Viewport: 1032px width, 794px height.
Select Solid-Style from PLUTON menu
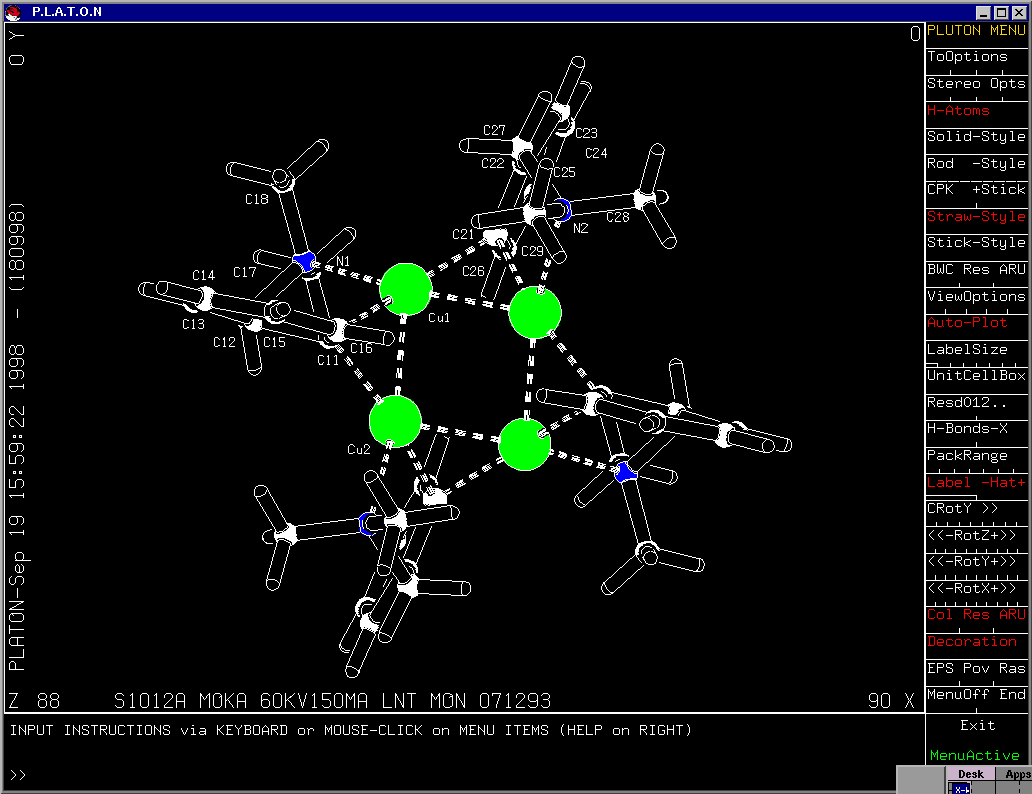coord(975,137)
